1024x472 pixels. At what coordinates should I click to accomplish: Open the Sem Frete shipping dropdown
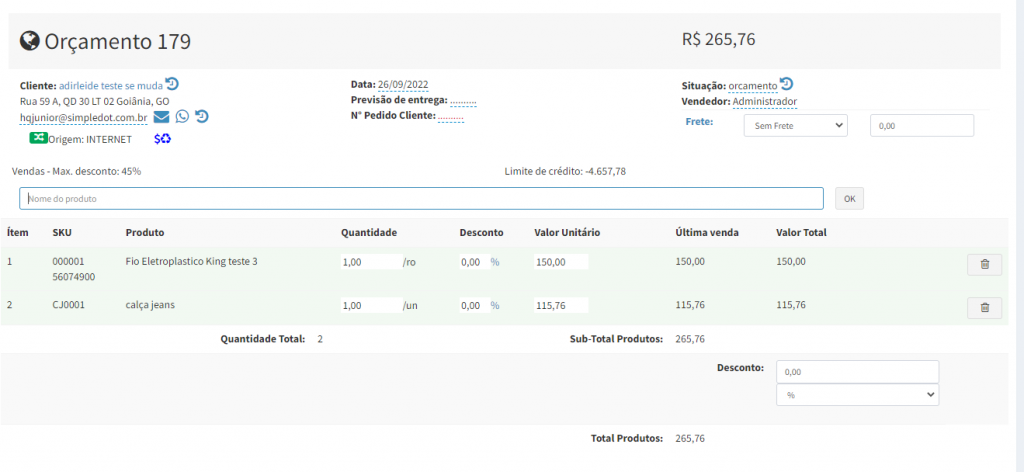tap(795, 126)
